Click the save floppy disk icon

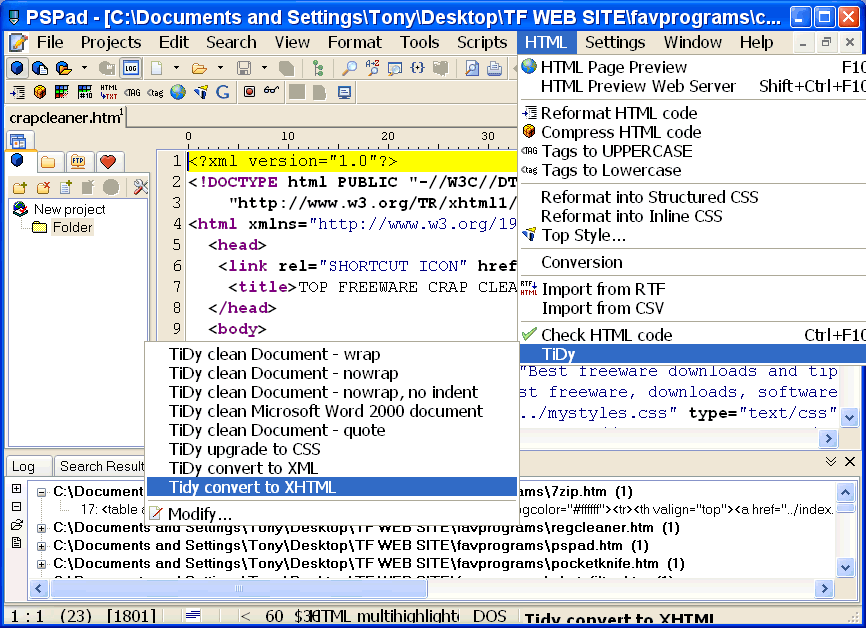244,68
